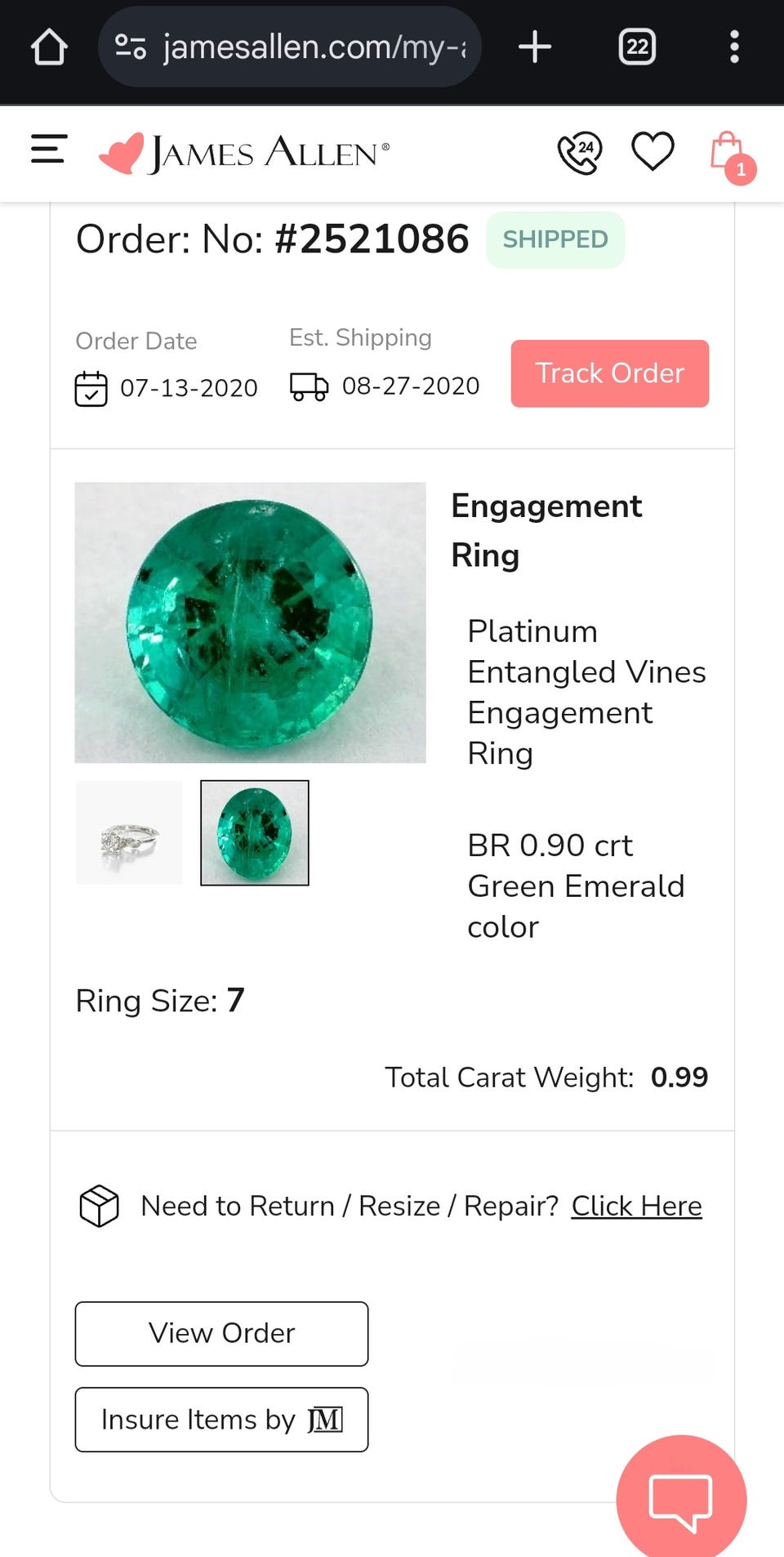This screenshot has height=1557, width=784.
Task: Tap the large emerald product image
Action: coord(250,622)
